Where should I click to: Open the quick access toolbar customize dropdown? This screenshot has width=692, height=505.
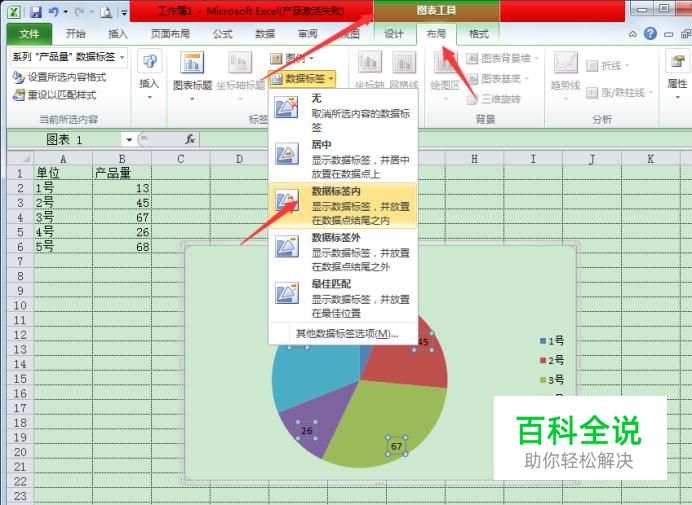pyautogui.click(x=124, y=12)
